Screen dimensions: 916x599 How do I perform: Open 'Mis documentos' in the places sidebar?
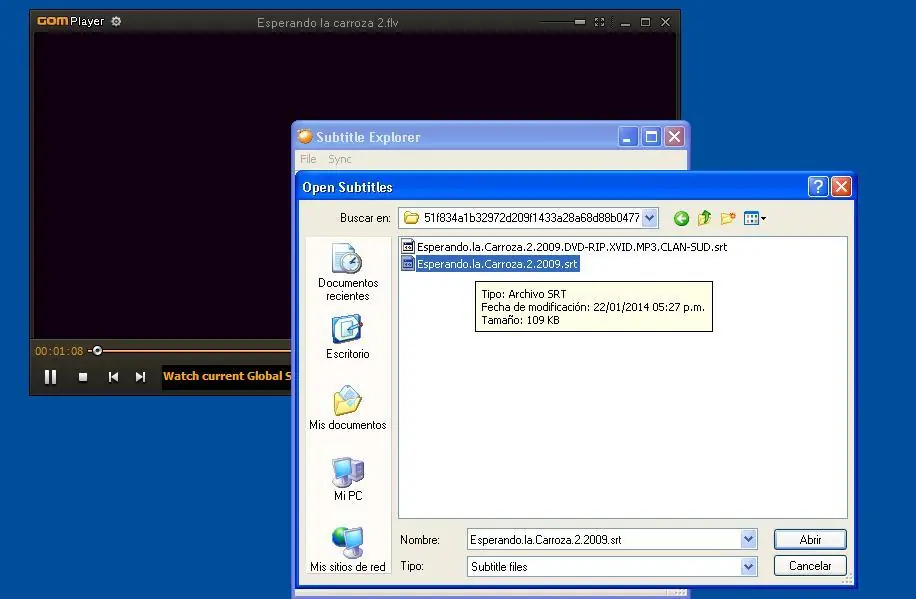pyautogui.click(x=347, y=408)
